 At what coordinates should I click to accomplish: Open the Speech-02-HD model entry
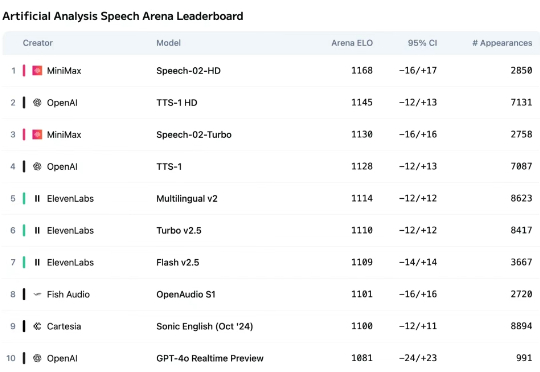[x=188, y=71]
